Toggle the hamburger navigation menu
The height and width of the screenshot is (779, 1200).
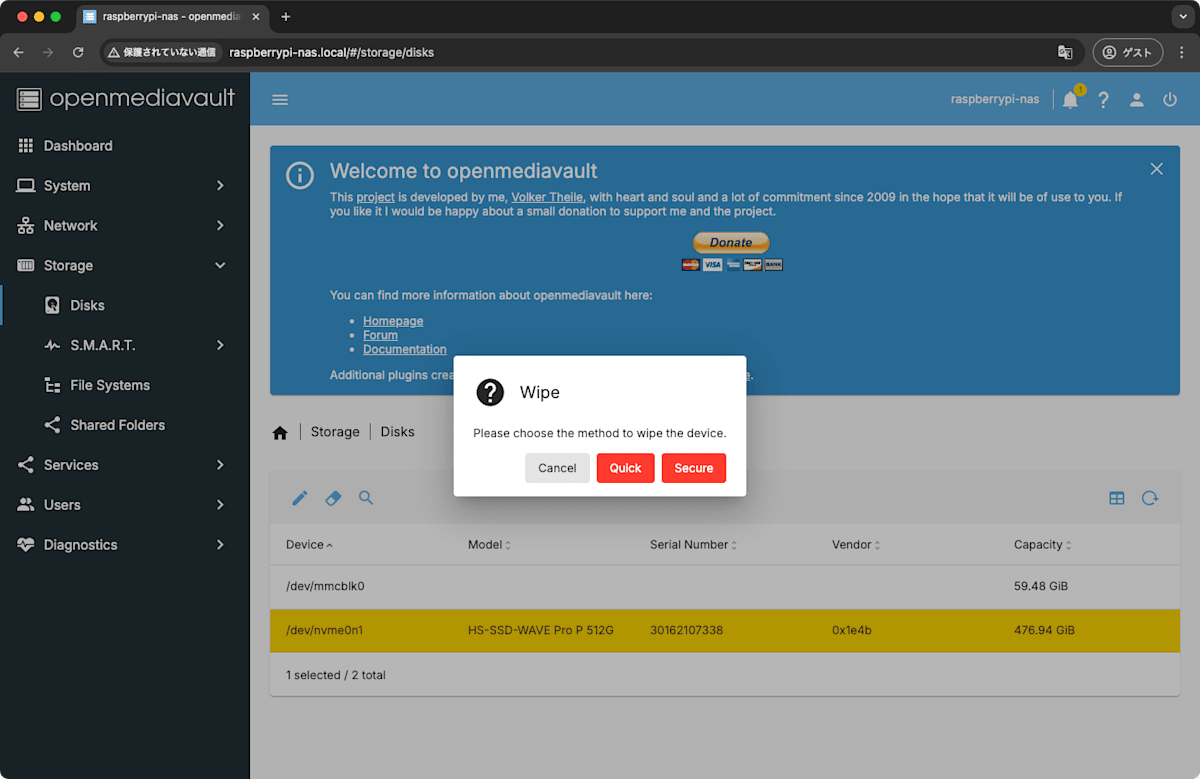pyautogui.click(x=280, y=100)
